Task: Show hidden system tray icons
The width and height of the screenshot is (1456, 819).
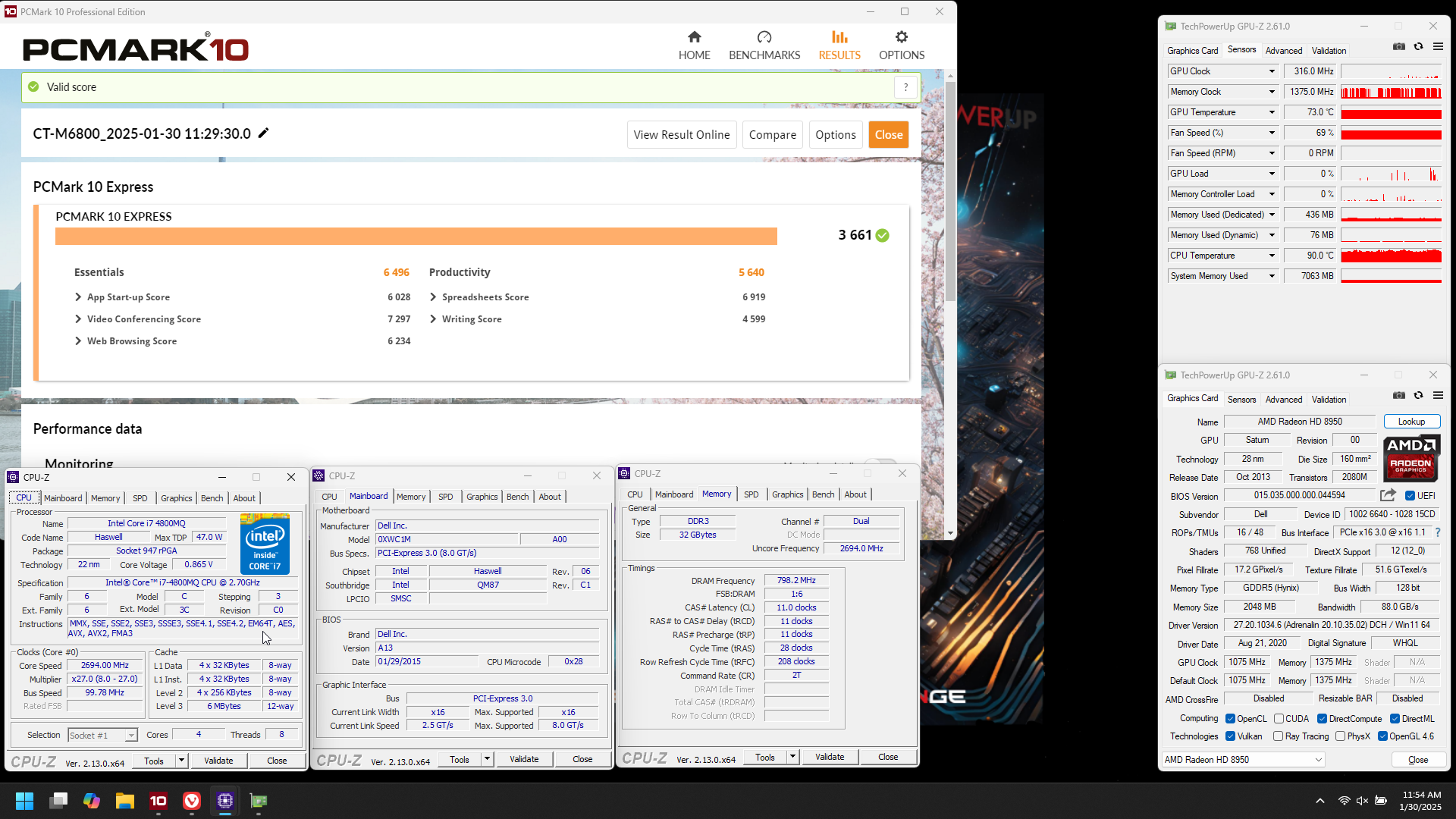Action: coord(1320,801)
